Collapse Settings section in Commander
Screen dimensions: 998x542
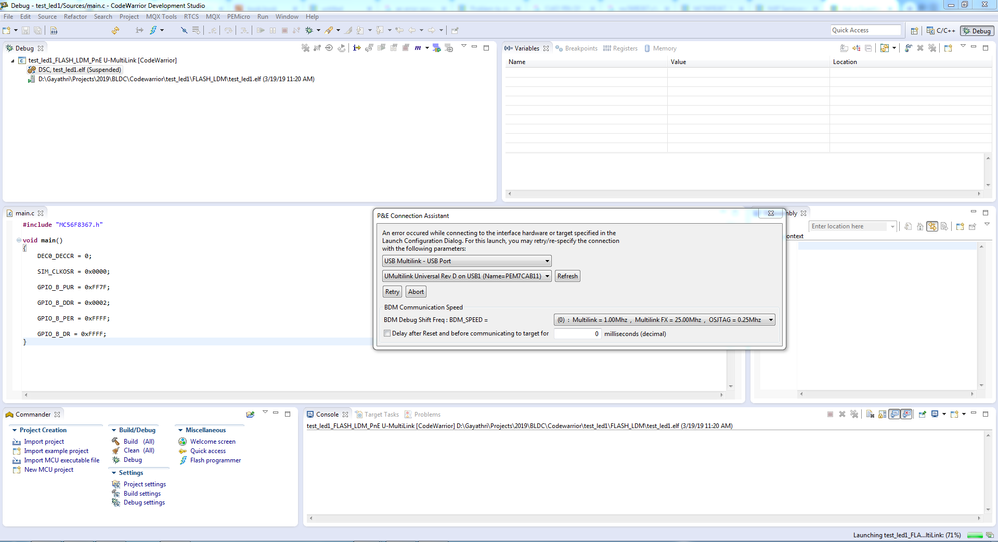(x=113, y=473)
